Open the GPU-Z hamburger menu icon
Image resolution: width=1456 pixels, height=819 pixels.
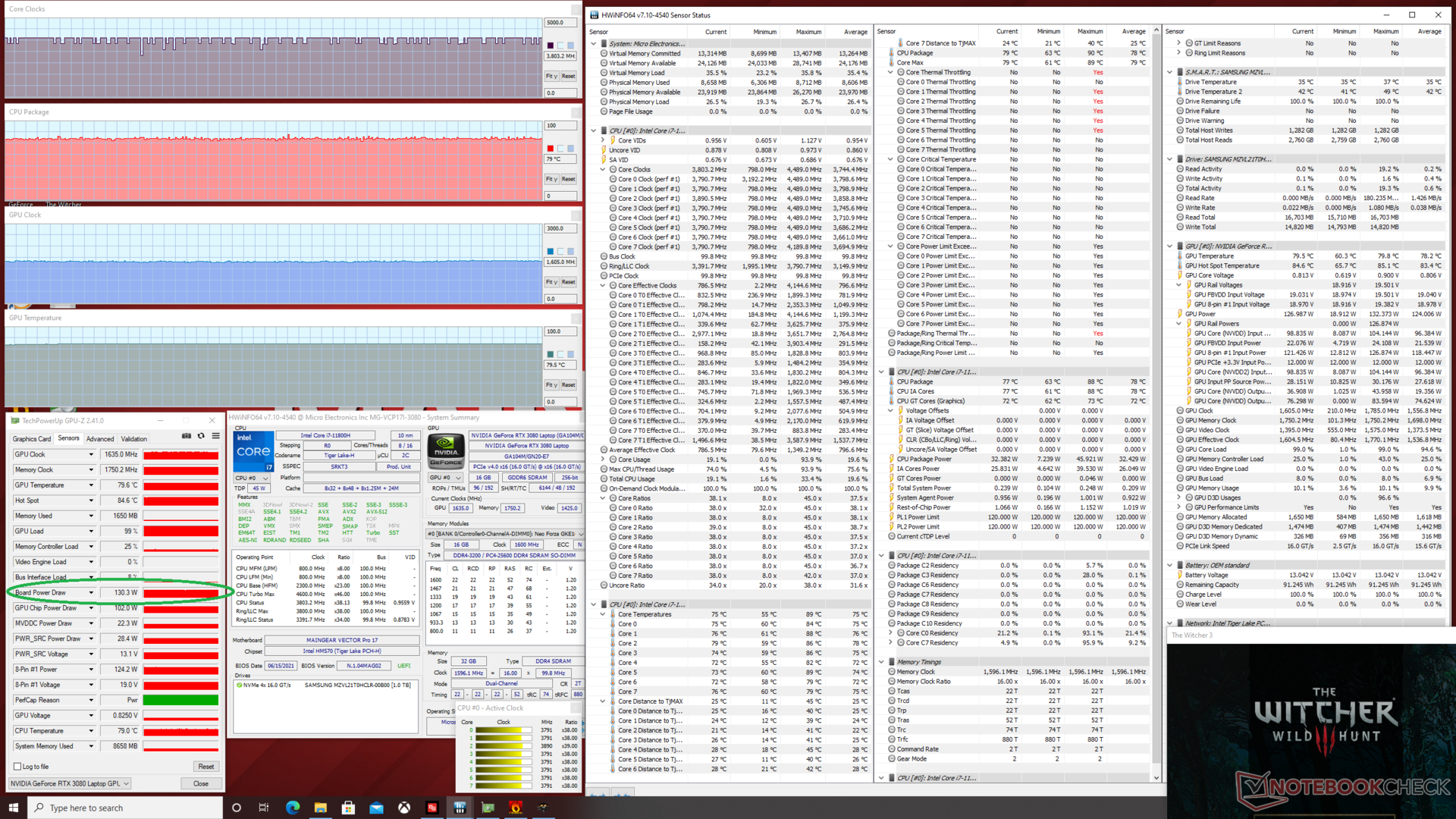click(x=215, y=436)
